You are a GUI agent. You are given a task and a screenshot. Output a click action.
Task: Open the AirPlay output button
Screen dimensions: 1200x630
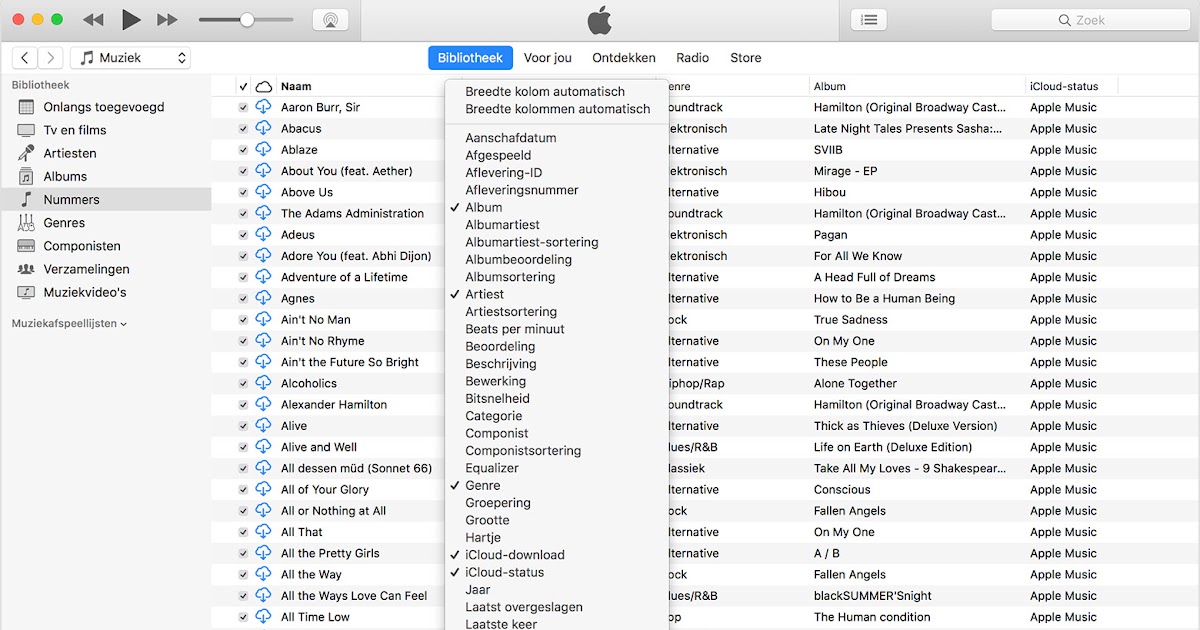tap(331, 20)
